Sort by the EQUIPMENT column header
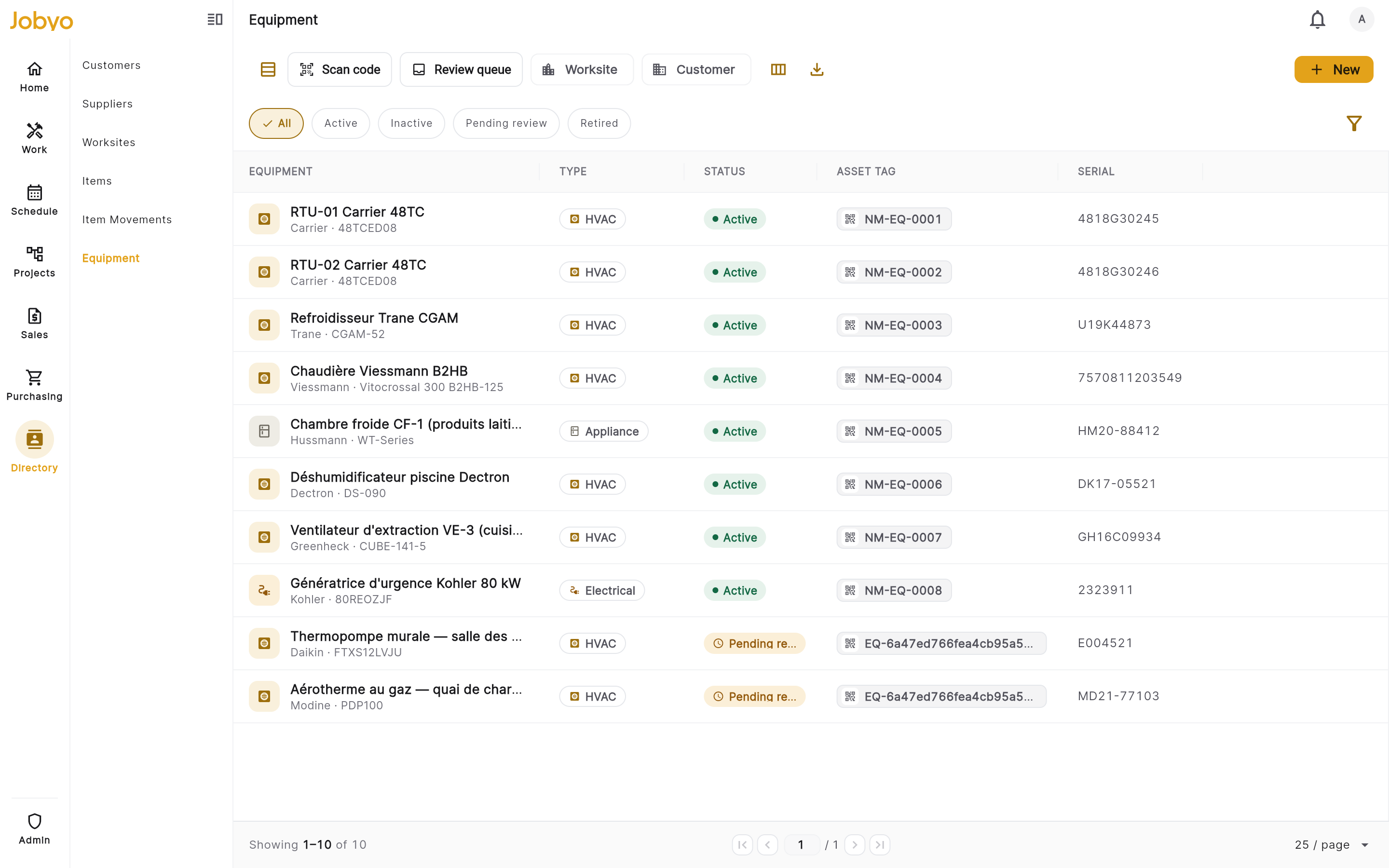This screenshot has height=868, width=1389. [x=281, y=171]
